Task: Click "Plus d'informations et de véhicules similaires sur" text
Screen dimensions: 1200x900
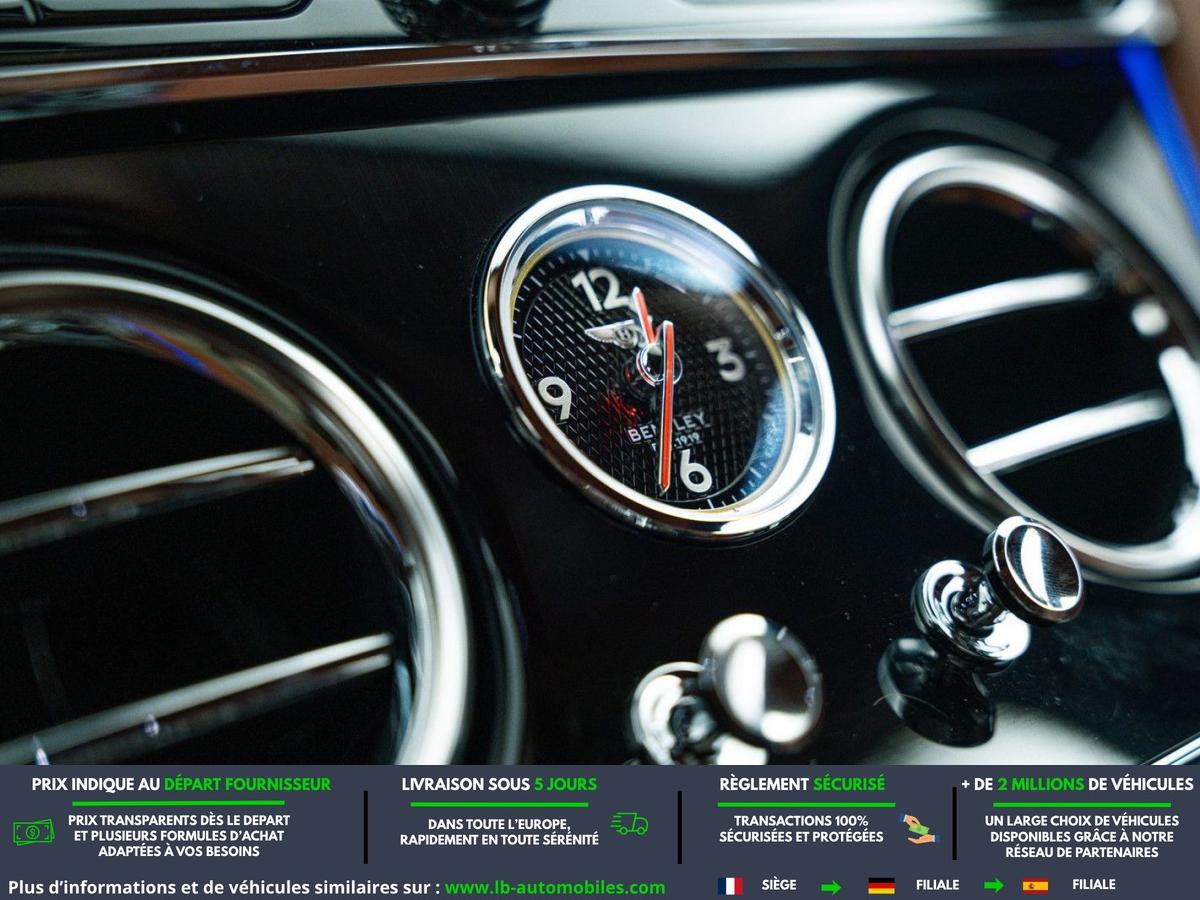Action: [x=224, y=887]
